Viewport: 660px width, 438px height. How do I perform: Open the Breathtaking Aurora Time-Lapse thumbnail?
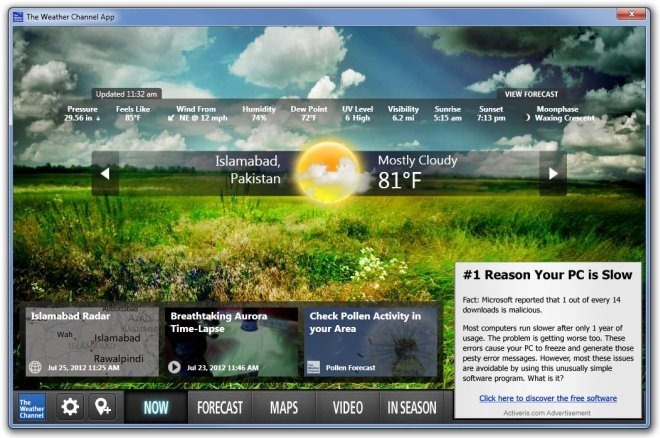point(232,342)
